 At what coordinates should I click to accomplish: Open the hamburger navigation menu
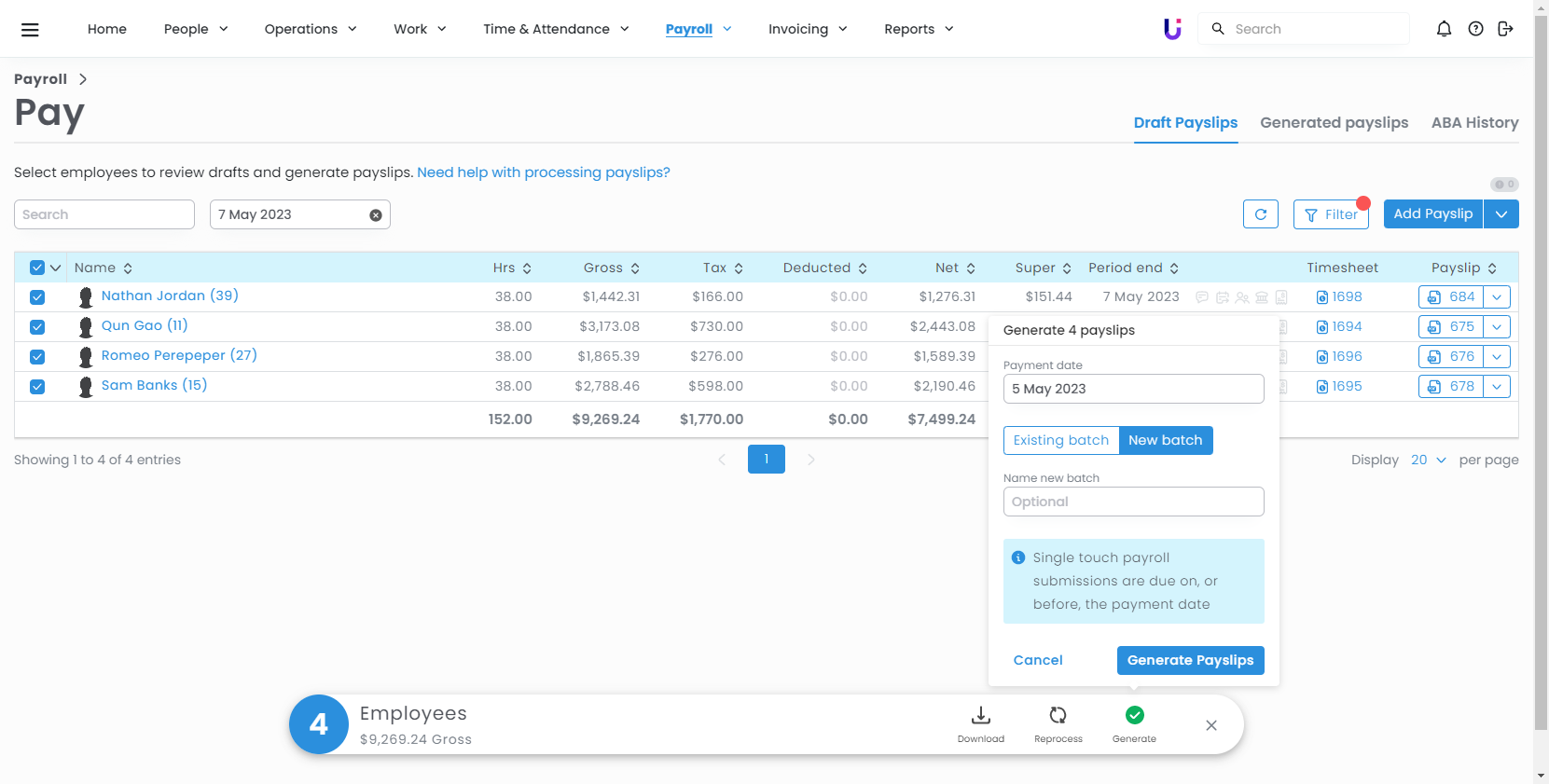point(30,30)
